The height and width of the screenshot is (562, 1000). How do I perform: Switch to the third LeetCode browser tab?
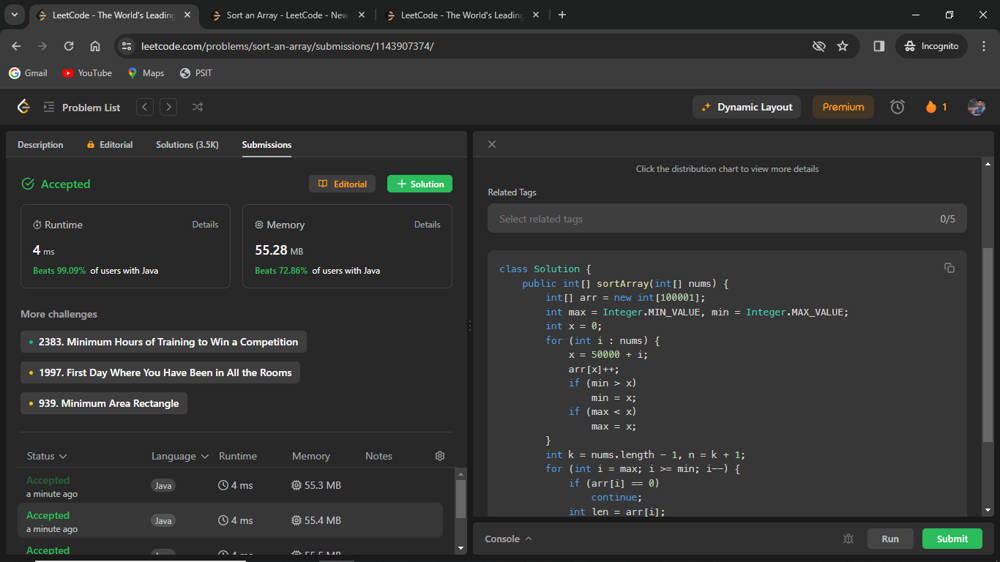[462, 15]
